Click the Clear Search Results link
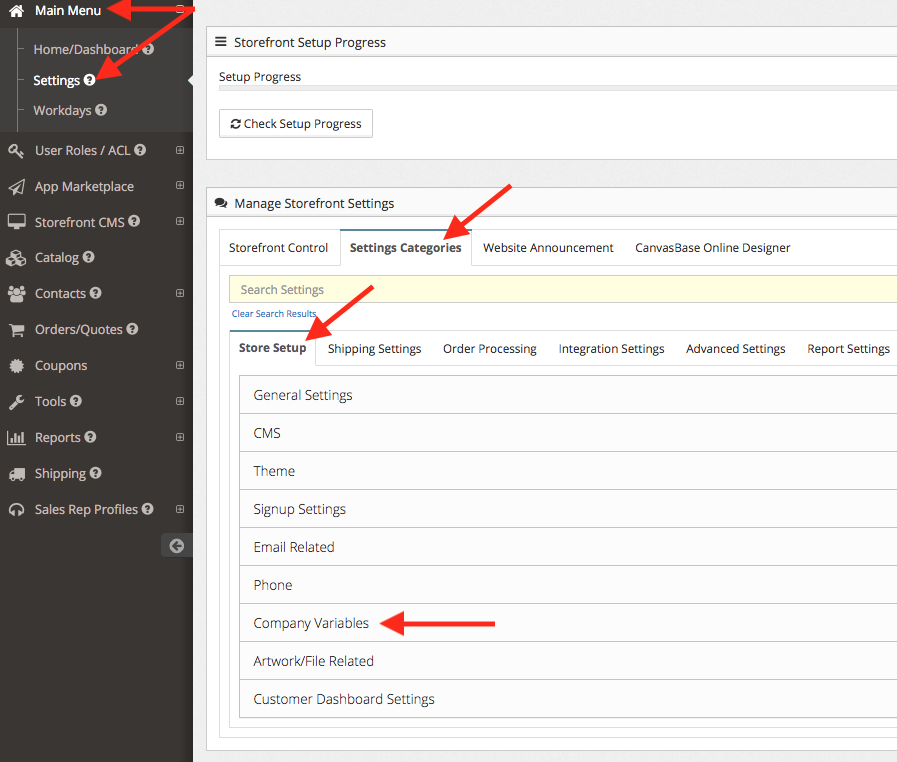Image resolution: width=897 pixels, height=762 pixels. [274, 314]
